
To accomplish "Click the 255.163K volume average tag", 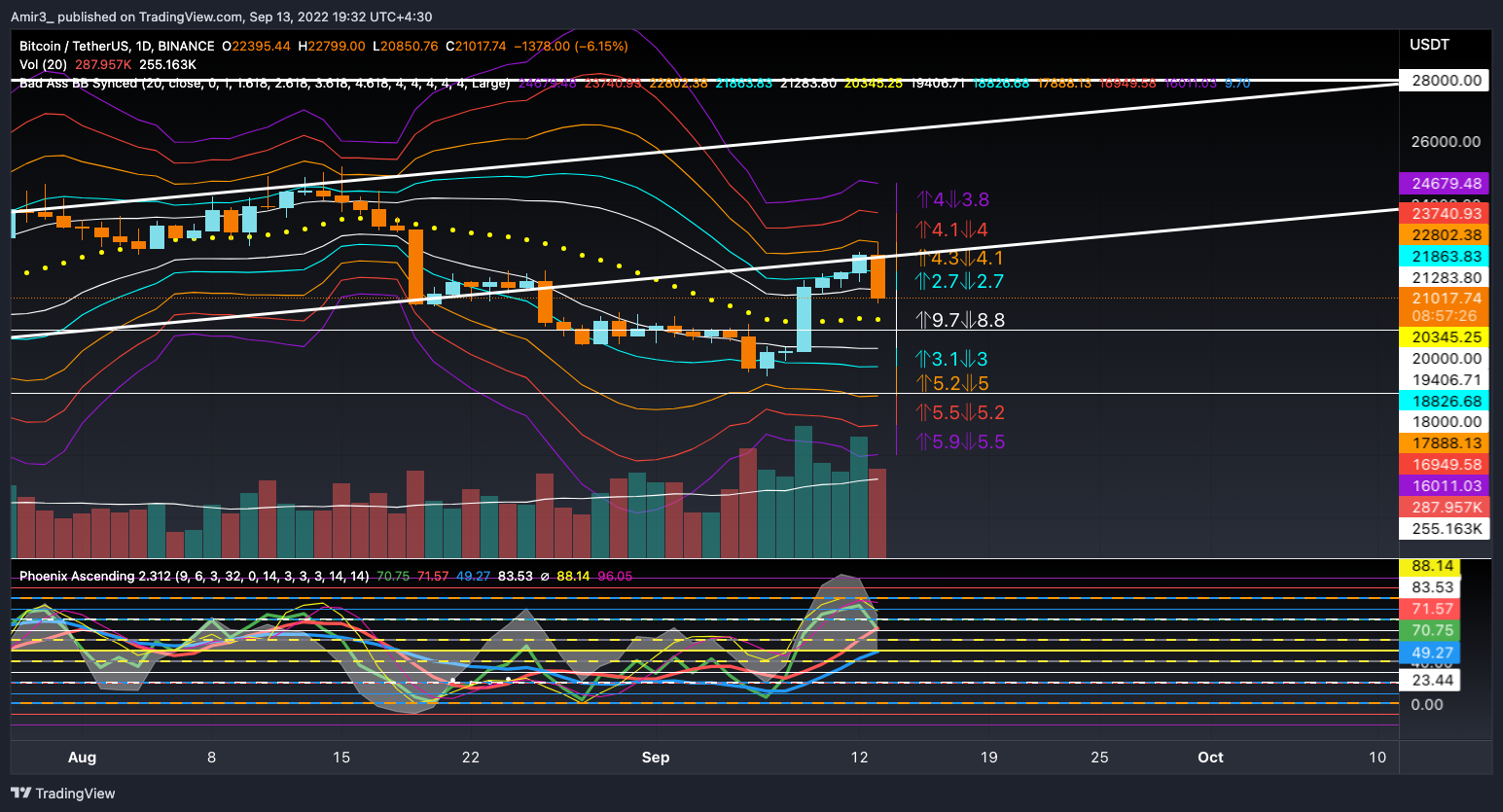I will (1446, 529).
